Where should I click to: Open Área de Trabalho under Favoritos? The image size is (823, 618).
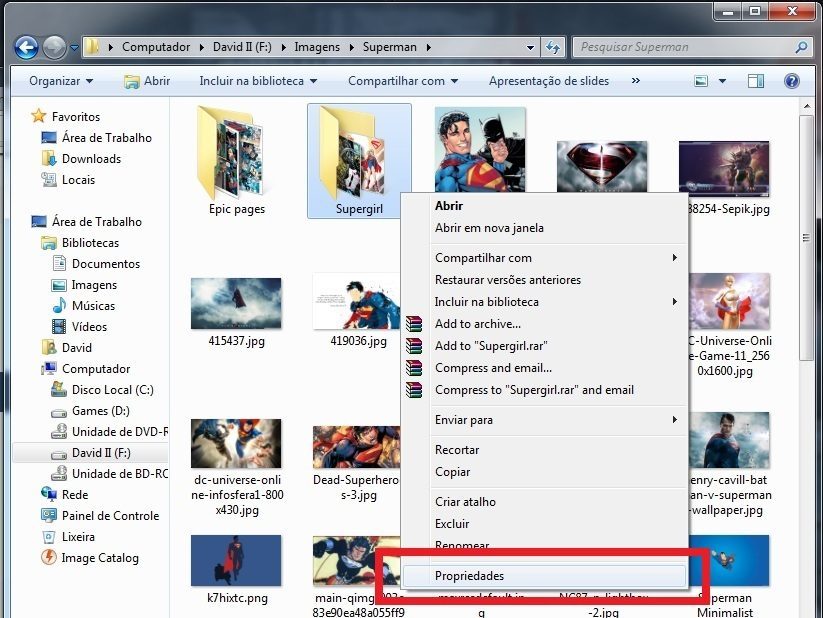[x=107, y=138]
